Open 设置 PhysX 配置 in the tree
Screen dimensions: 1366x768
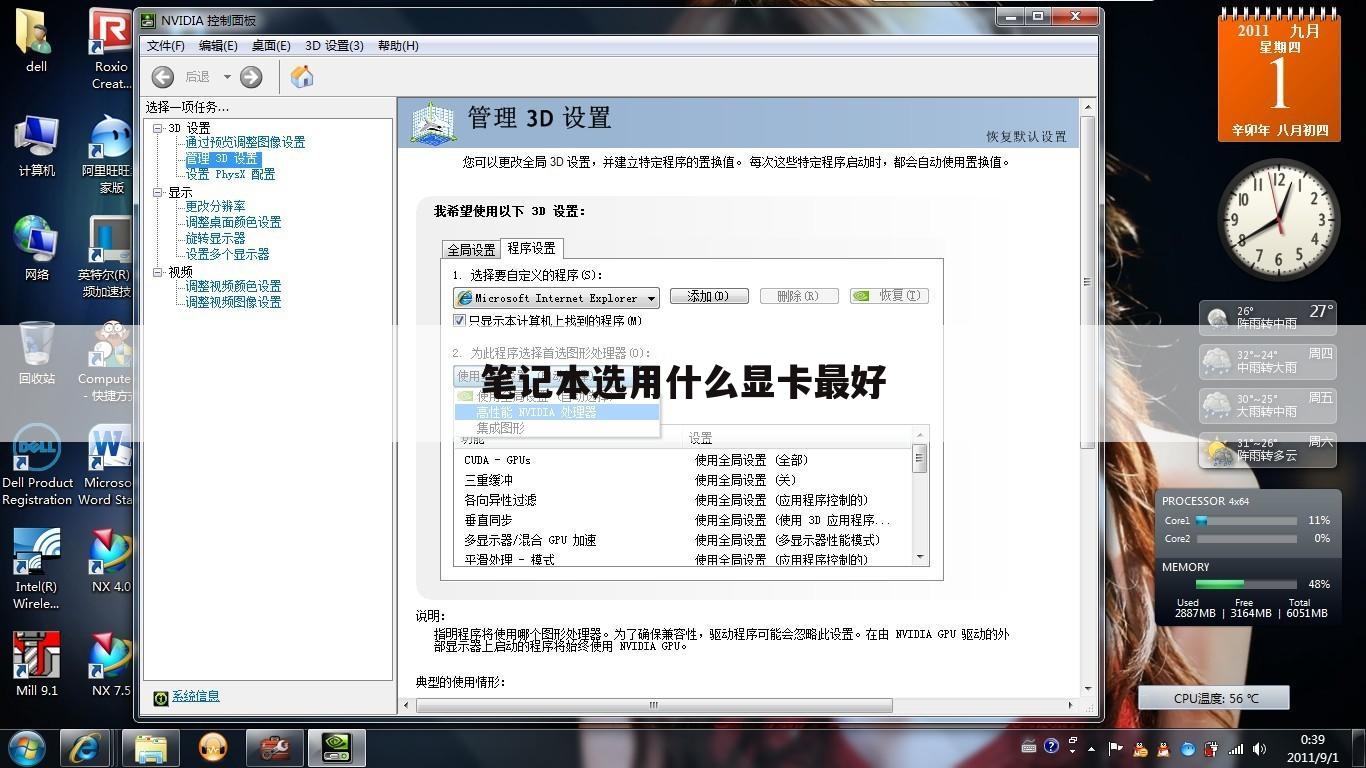point(230,174)
